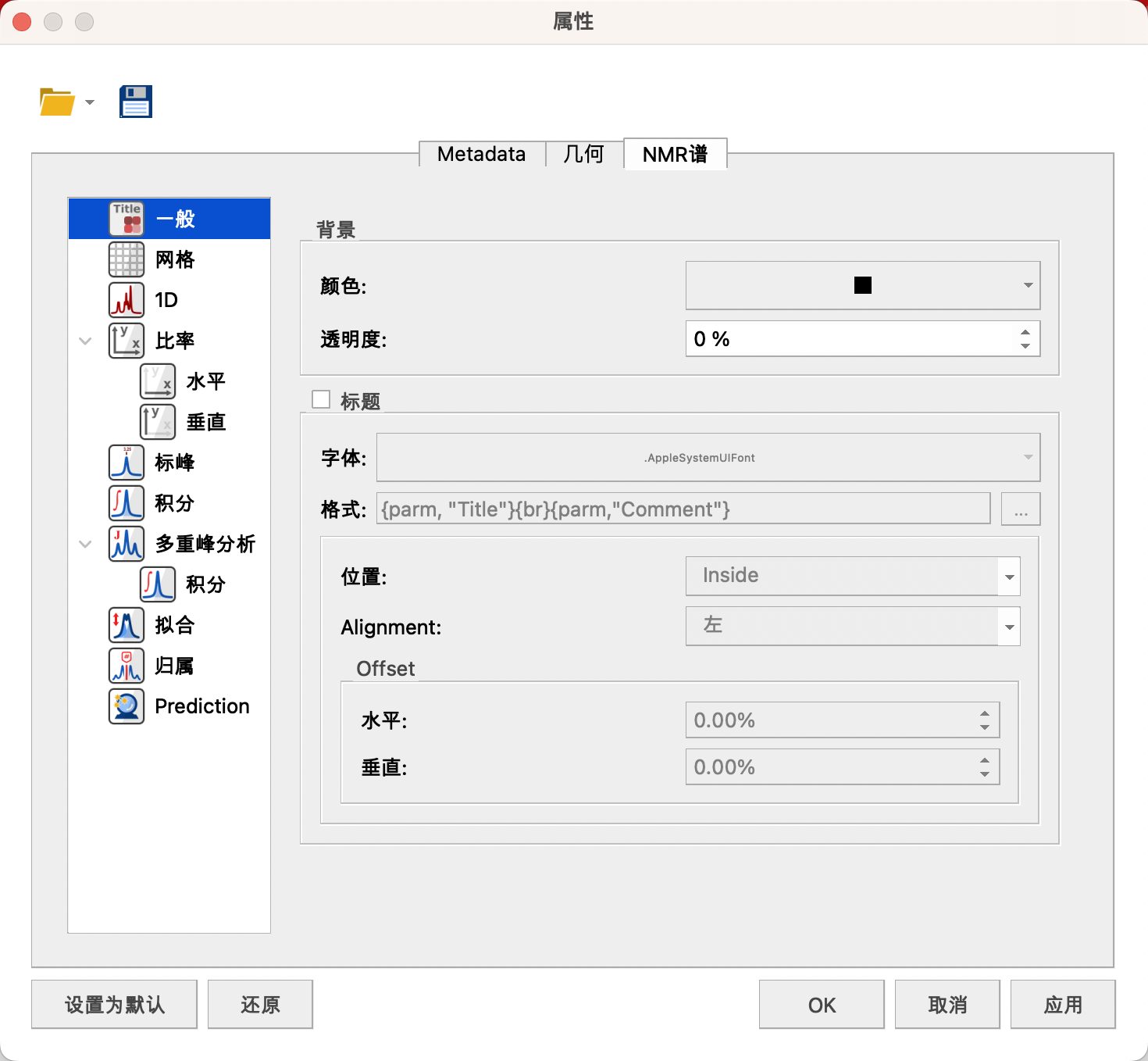Open the background 颜色 swatch dropdown

(x=863, y=285)
